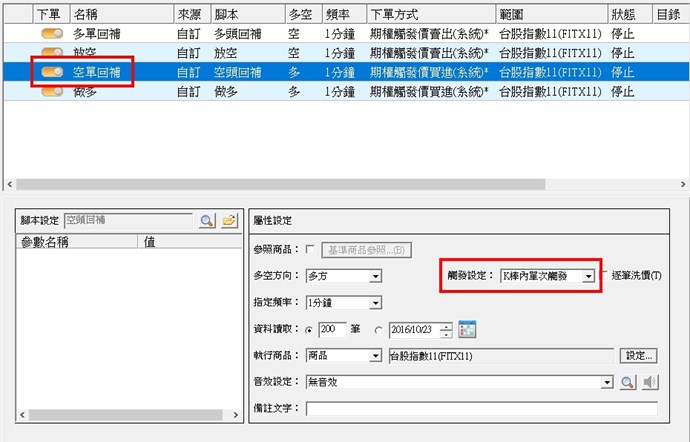Sort by the 多空 column header

[x=304, y=15]
